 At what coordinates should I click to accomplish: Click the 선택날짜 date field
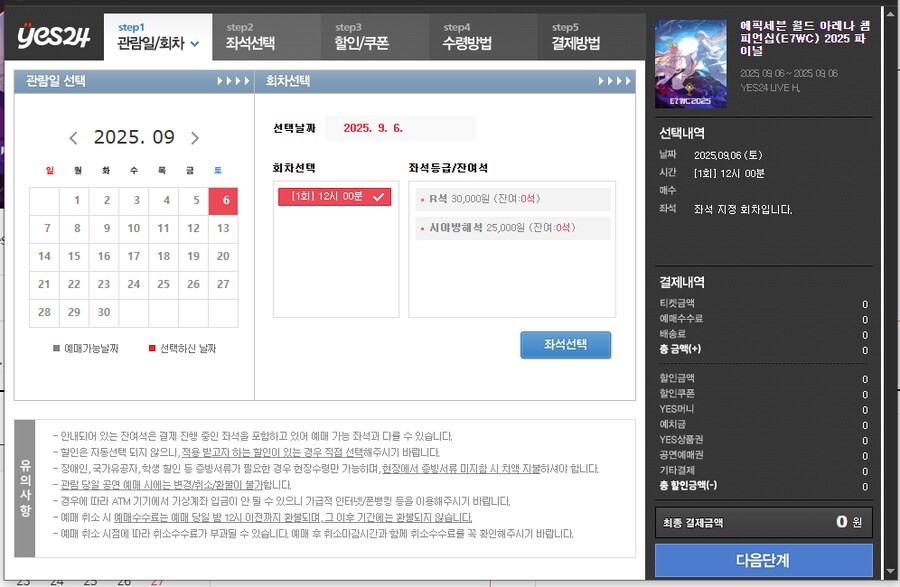click(x=400, y=129)
